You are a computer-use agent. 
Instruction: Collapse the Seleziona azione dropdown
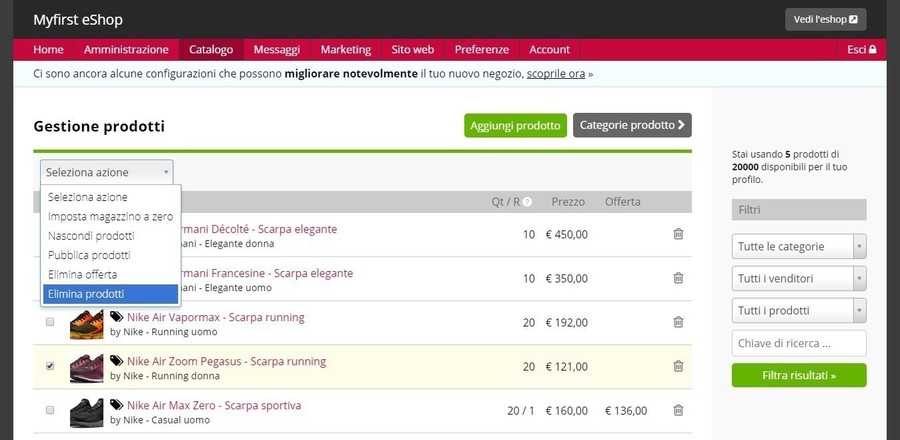click(x=107, y=172)
